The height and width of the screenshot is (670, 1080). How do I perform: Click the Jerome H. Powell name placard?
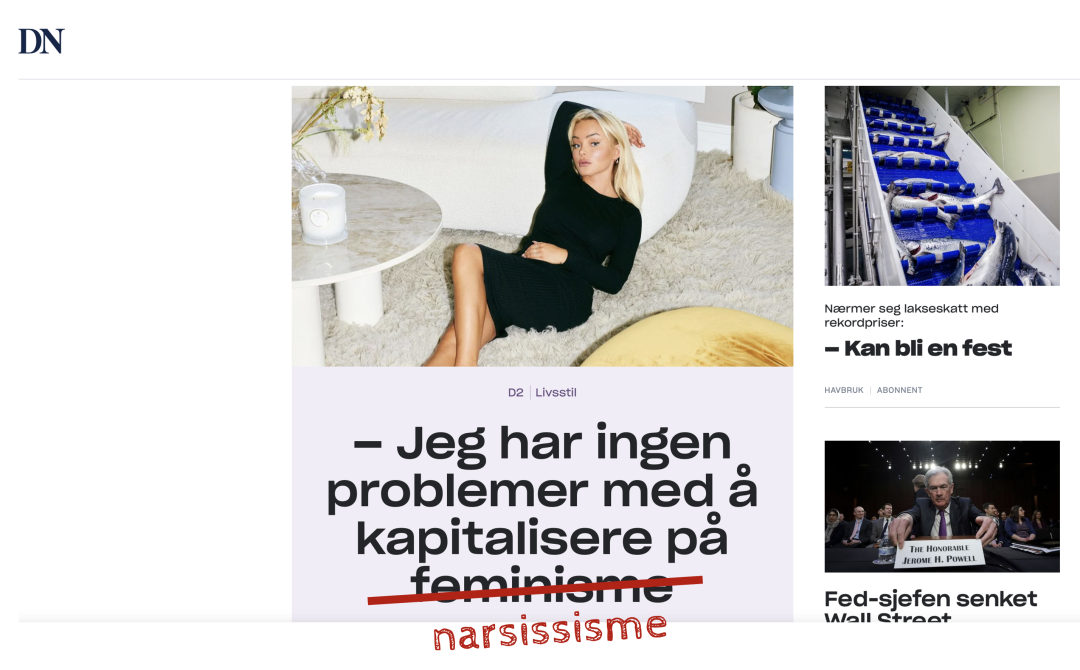939,554
